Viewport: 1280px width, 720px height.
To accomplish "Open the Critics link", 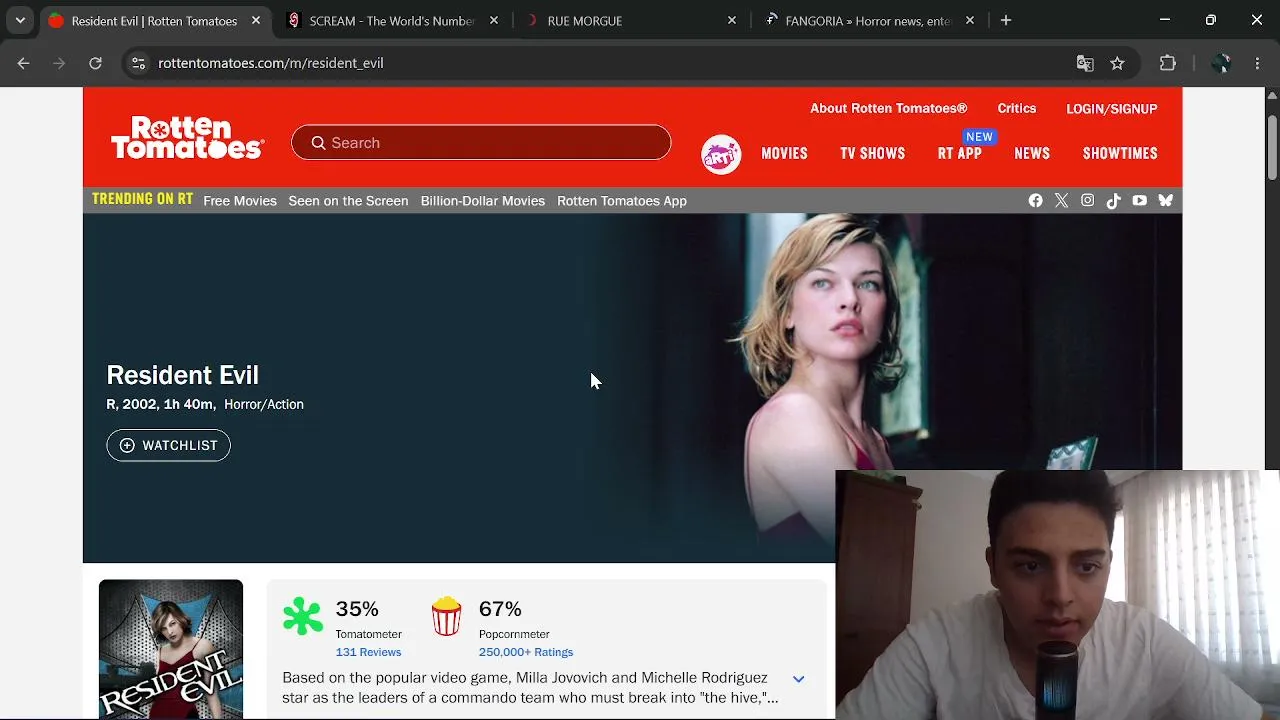I will pyautogui.click(x=1016, y=108).
